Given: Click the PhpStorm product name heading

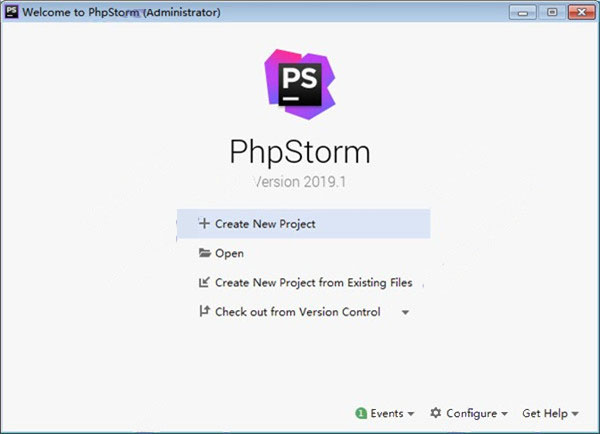Looking at the screenshot, I should pyautogui.click(x=300, y=152).
